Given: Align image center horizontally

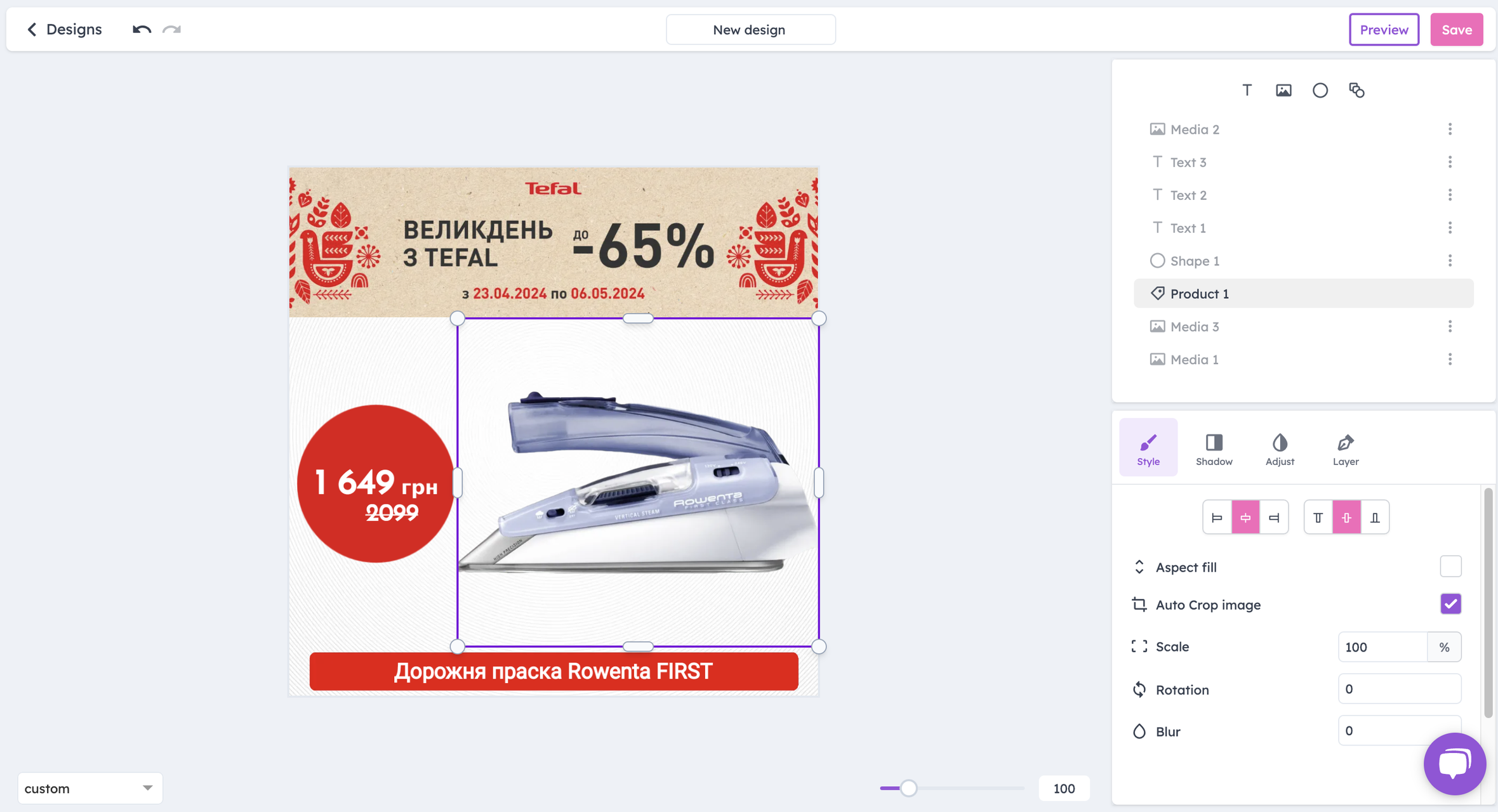Looking at the screenshot, I should (1245, 518).
